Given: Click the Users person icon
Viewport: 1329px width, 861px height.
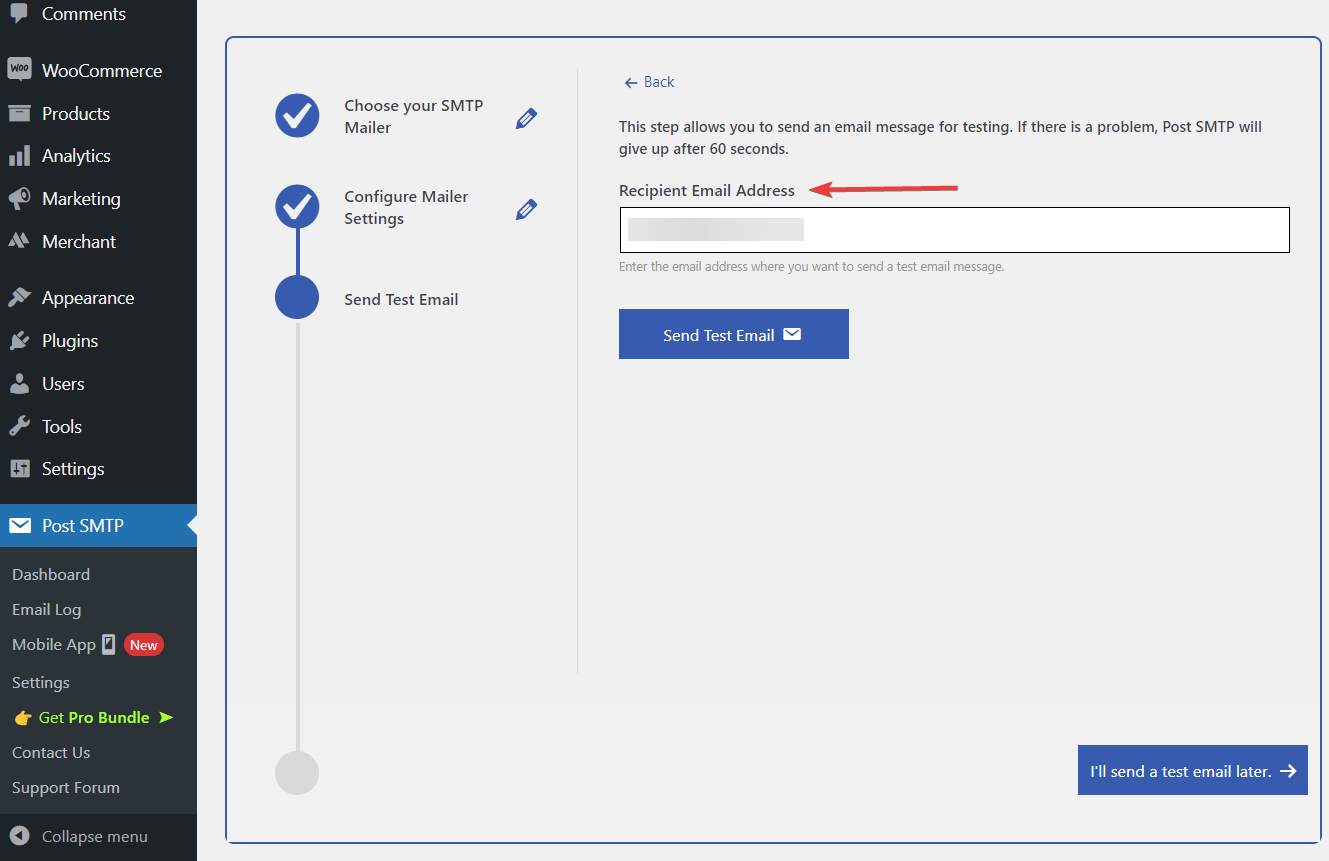Looking at the screenshot, I should (19, 384).
